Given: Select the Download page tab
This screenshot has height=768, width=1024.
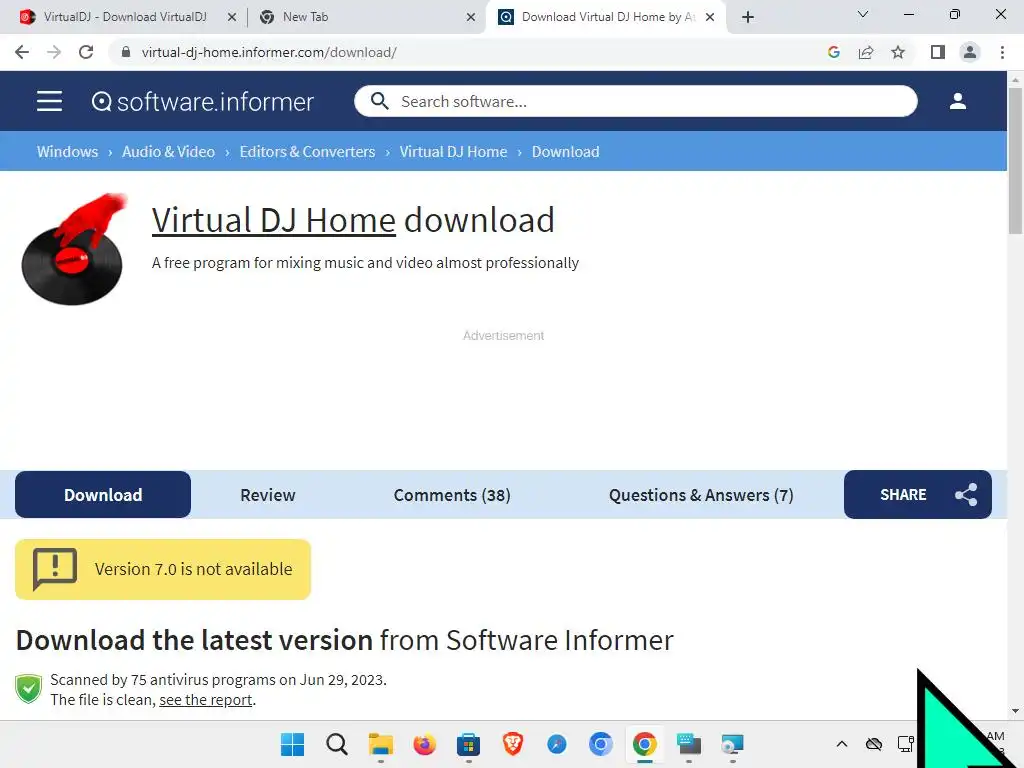Looking at the screenshot, I should coord(103,494).
